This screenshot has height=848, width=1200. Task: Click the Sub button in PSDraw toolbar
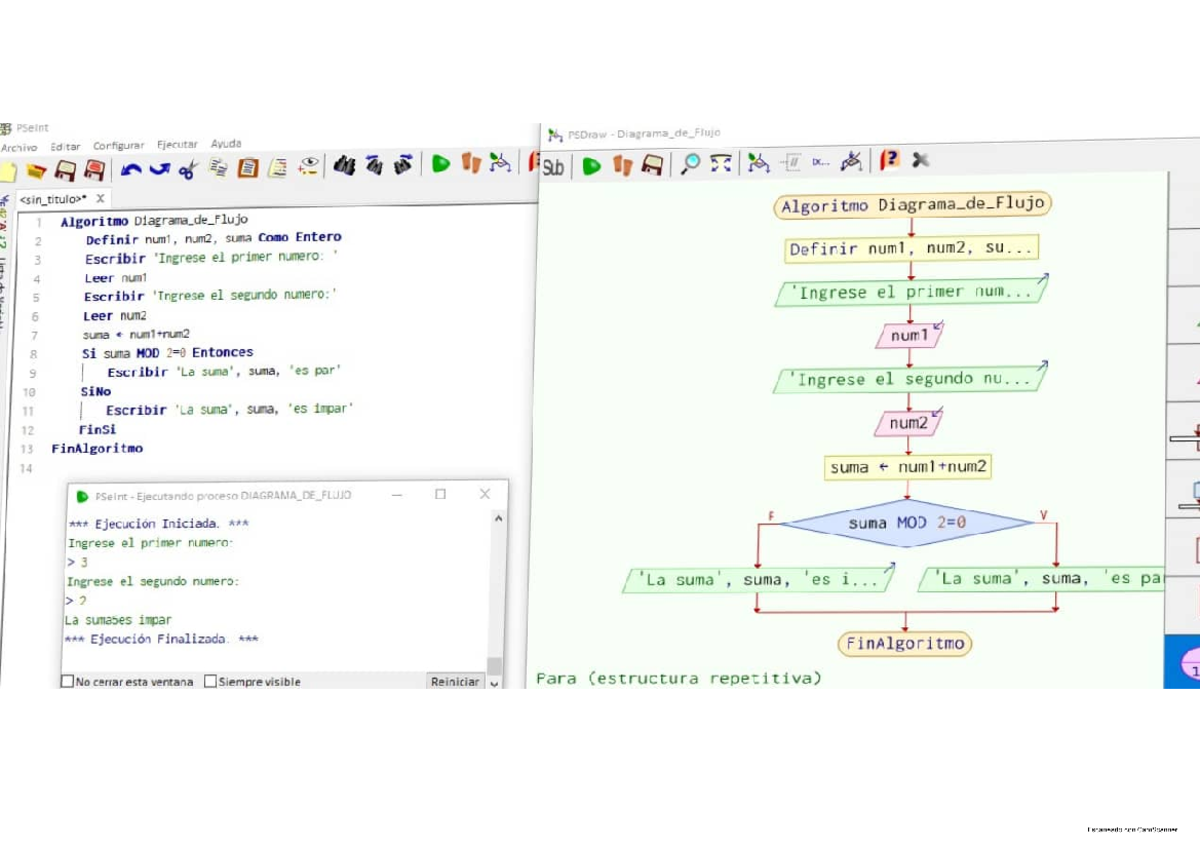tap(553, 165)
